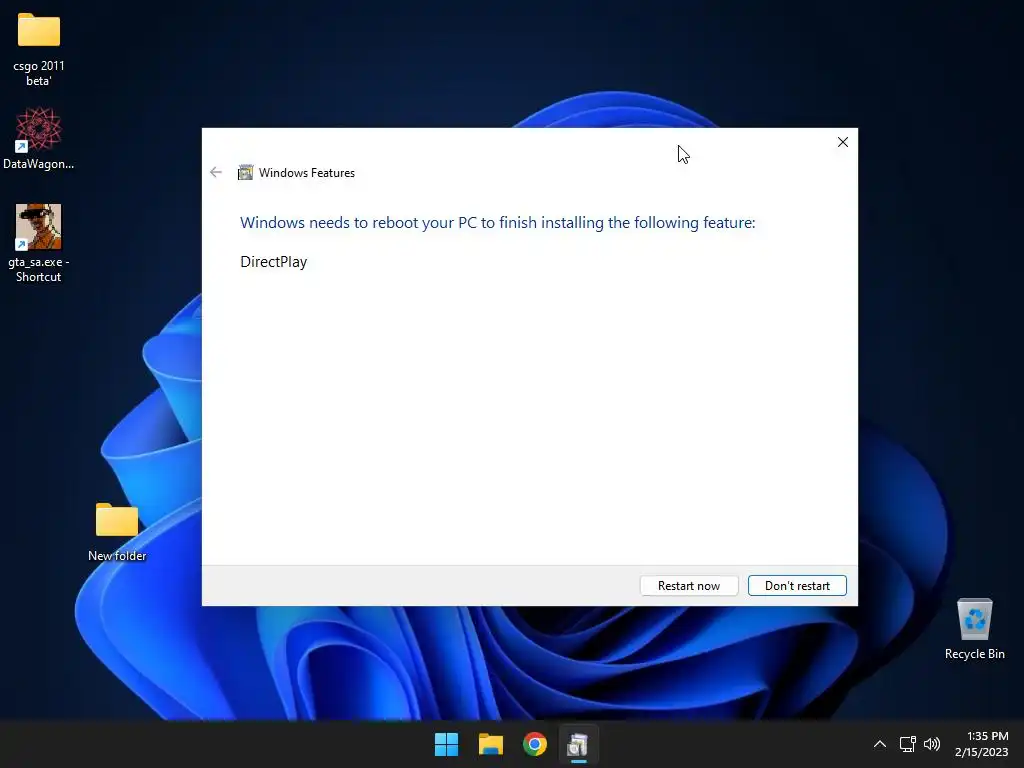The height and width of the screenshot is (768, 1024).
Task: Go back using the dialog's back arrow
Action: pos(216,172)
